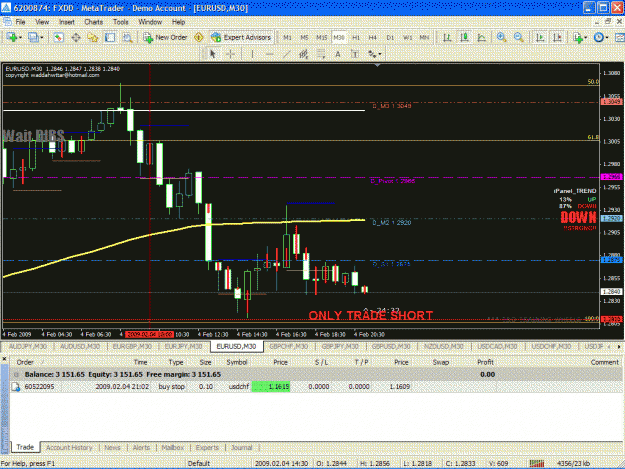This screenshot has width=625, height=469.
Task: Open the Alerts terminal tab
Action: 141,447
